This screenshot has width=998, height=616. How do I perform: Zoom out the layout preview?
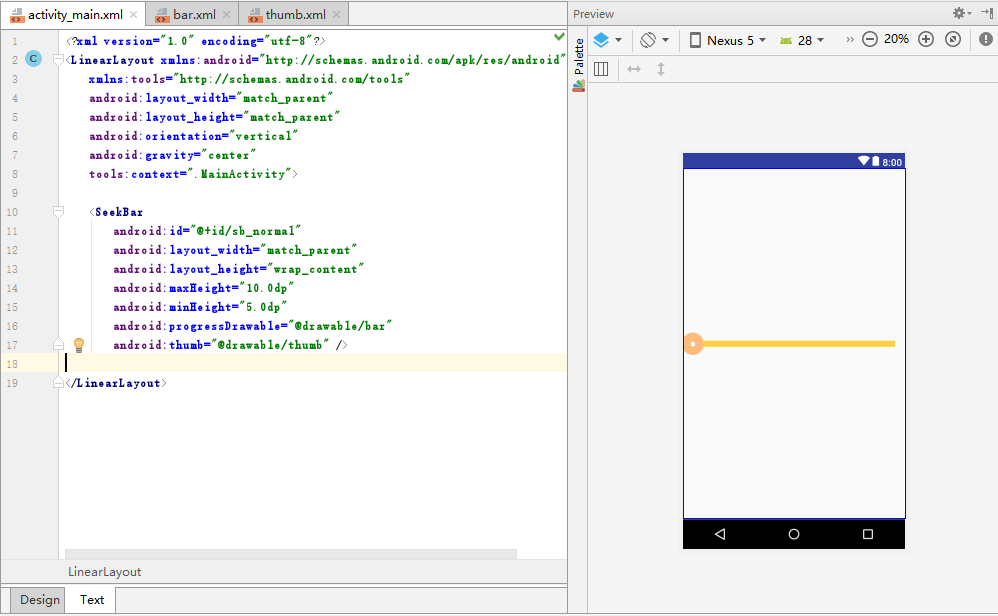coord(869,39)
